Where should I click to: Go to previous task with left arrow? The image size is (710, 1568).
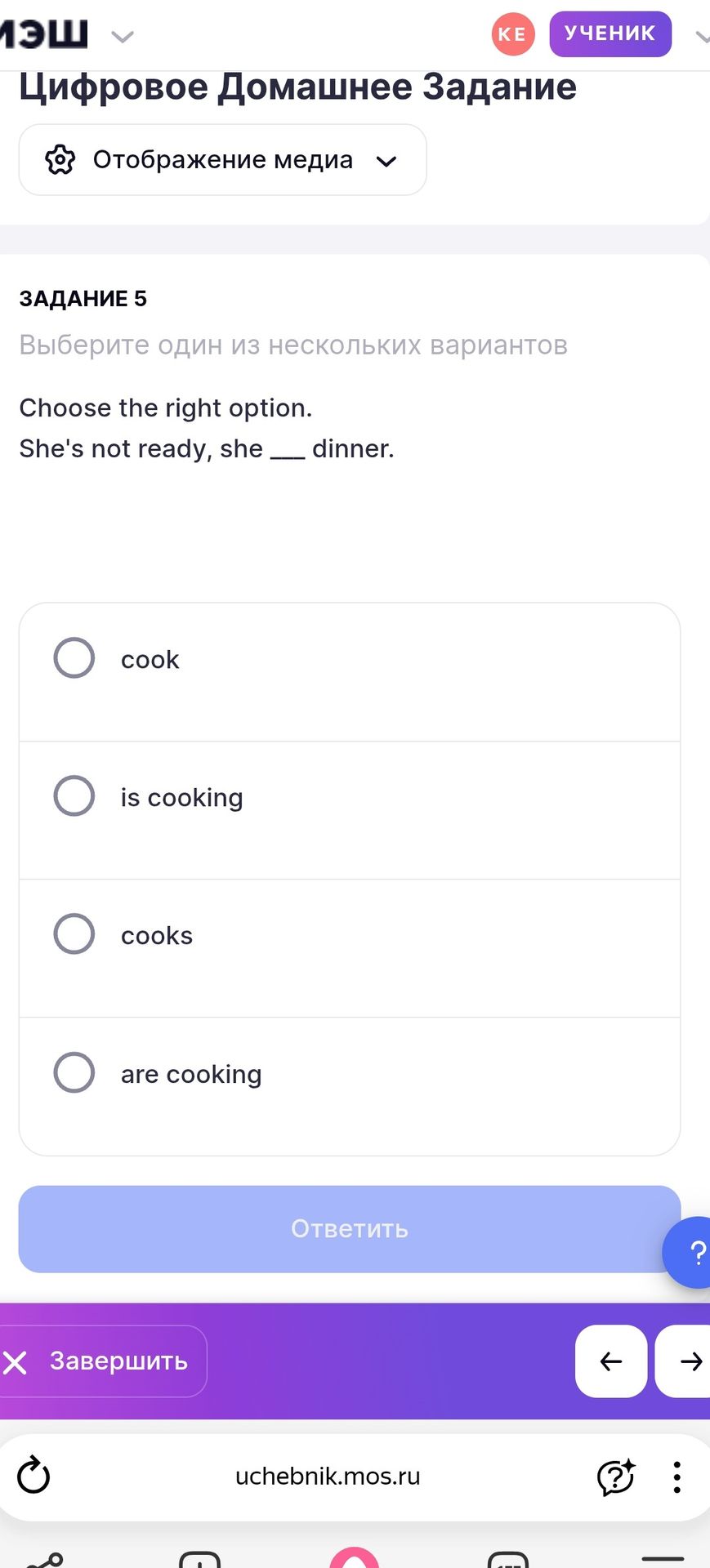611,1361
